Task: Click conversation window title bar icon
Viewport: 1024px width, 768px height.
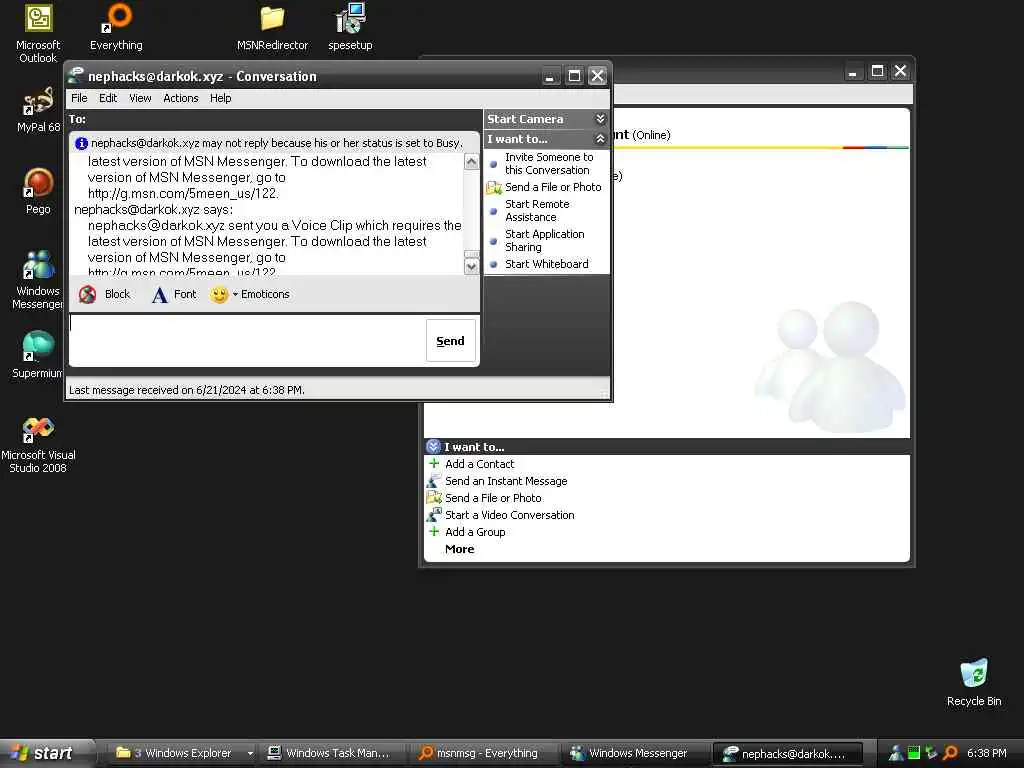Action: (x=76, y=76)
